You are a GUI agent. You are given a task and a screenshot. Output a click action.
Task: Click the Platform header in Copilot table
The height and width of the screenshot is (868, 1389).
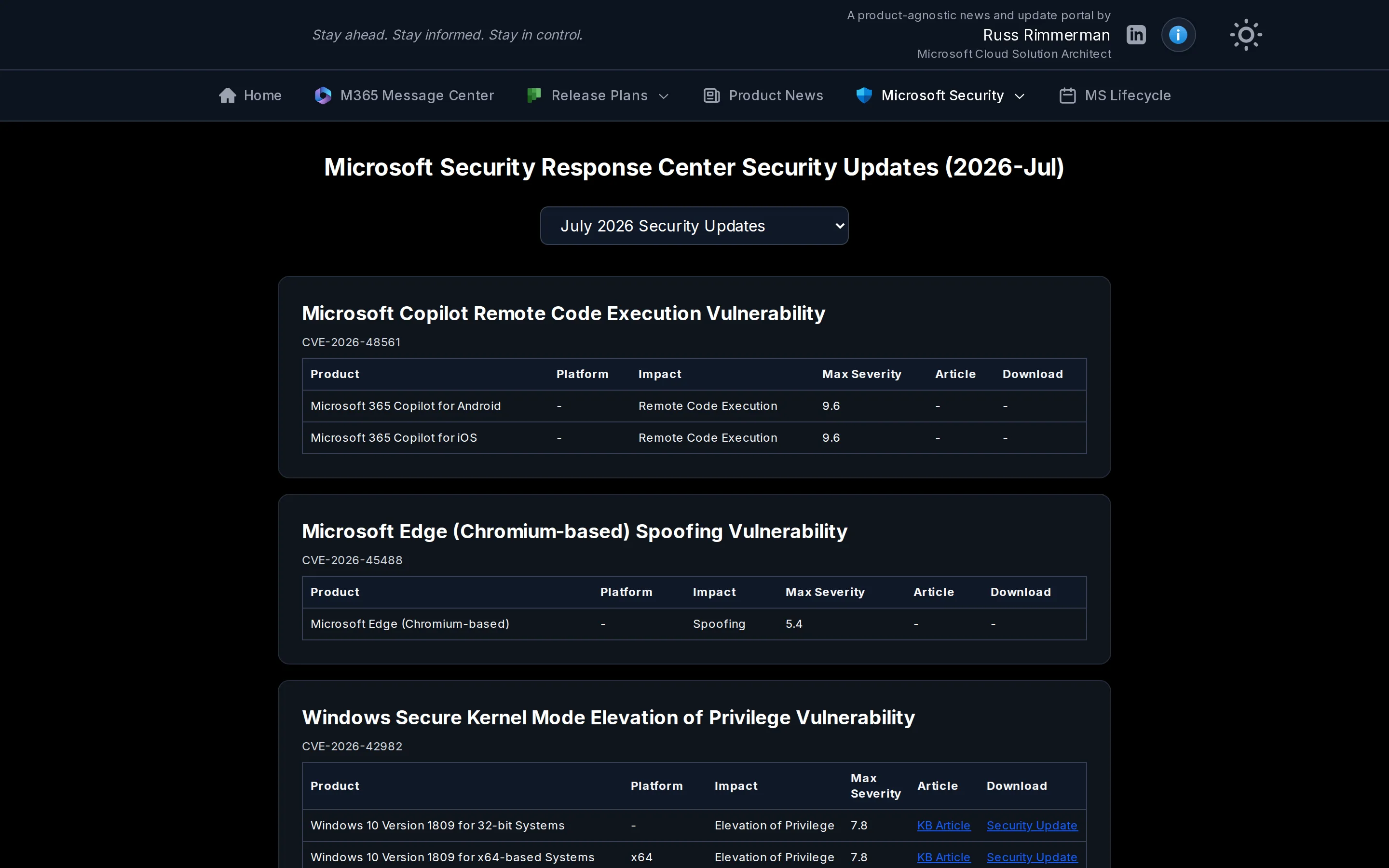[x=582, y=374]
